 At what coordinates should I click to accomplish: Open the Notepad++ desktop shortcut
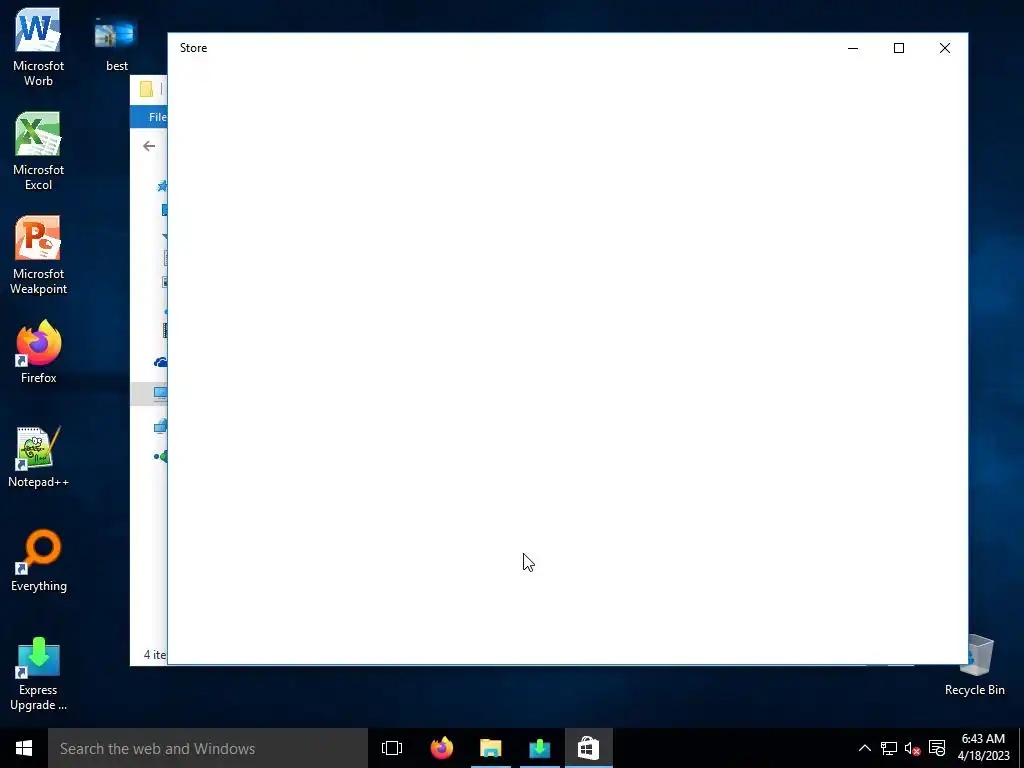pyautogui.click(x=38, y=456)
